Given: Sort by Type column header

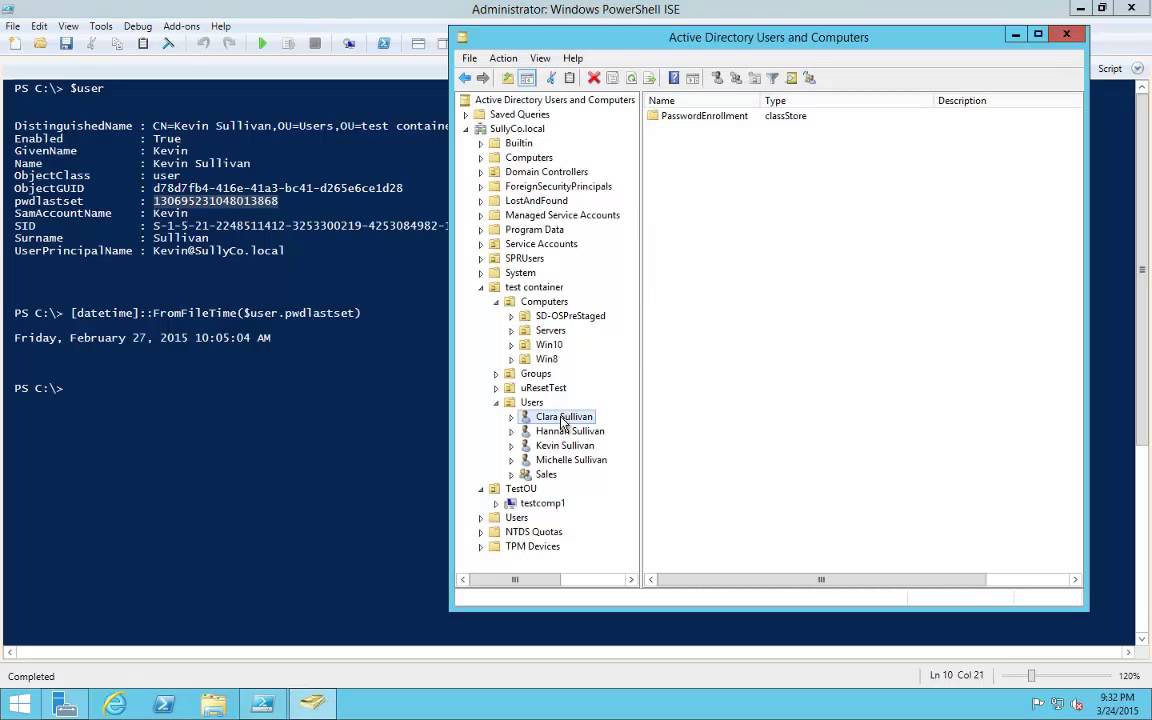Looking at the screenshot, I should [x=846, y=101].
